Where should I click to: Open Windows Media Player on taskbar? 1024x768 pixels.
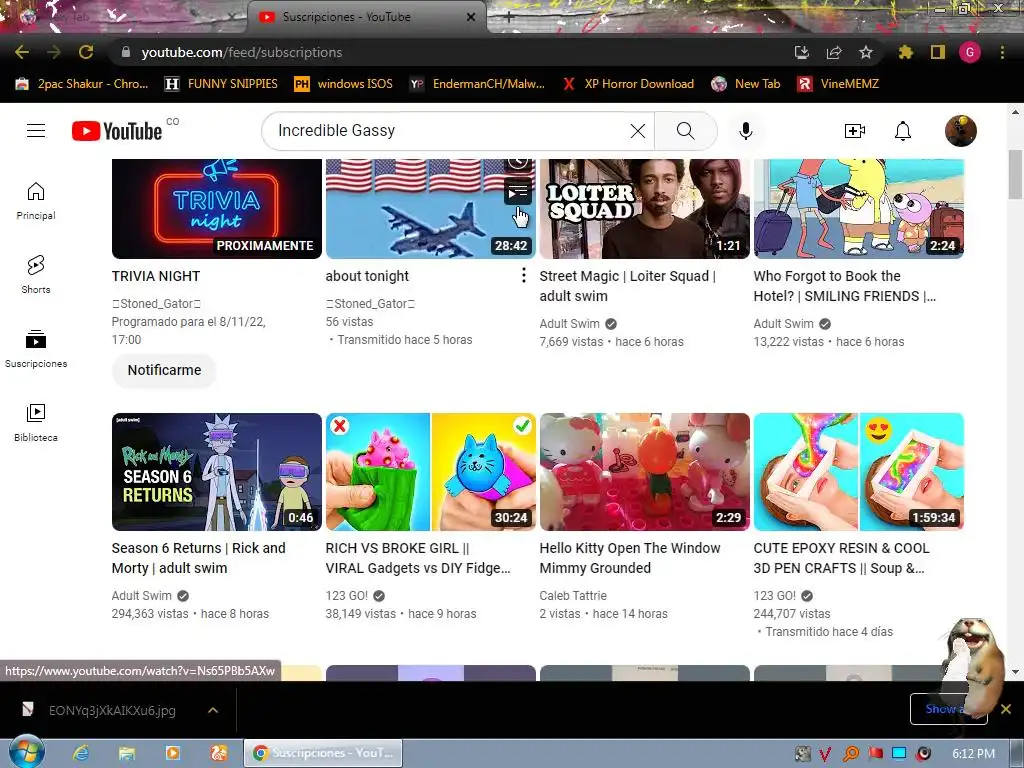(x=172, y=753)
